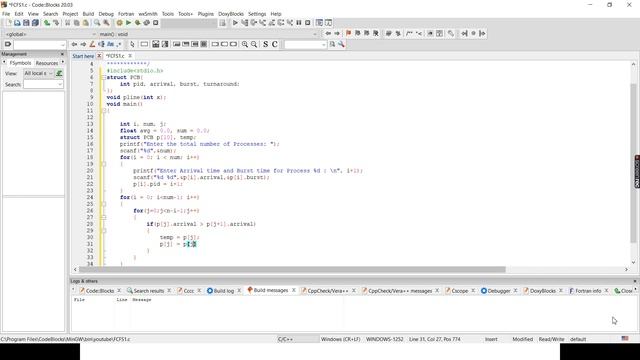The width and height of the screenshot is (640, 360).
Task: Click the Break debugger pause icon
Action: (x=299, y=23)
